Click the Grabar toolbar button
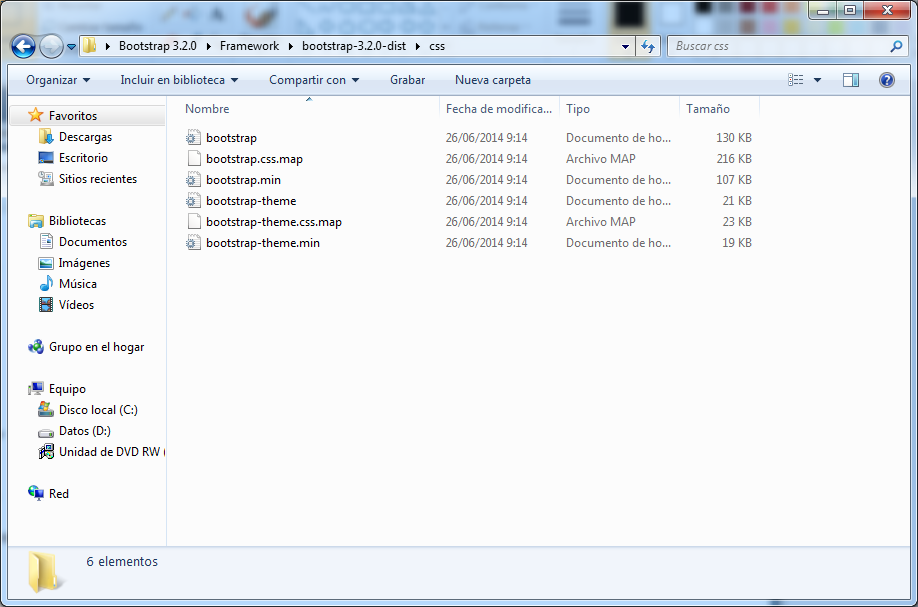 point(407,80)
